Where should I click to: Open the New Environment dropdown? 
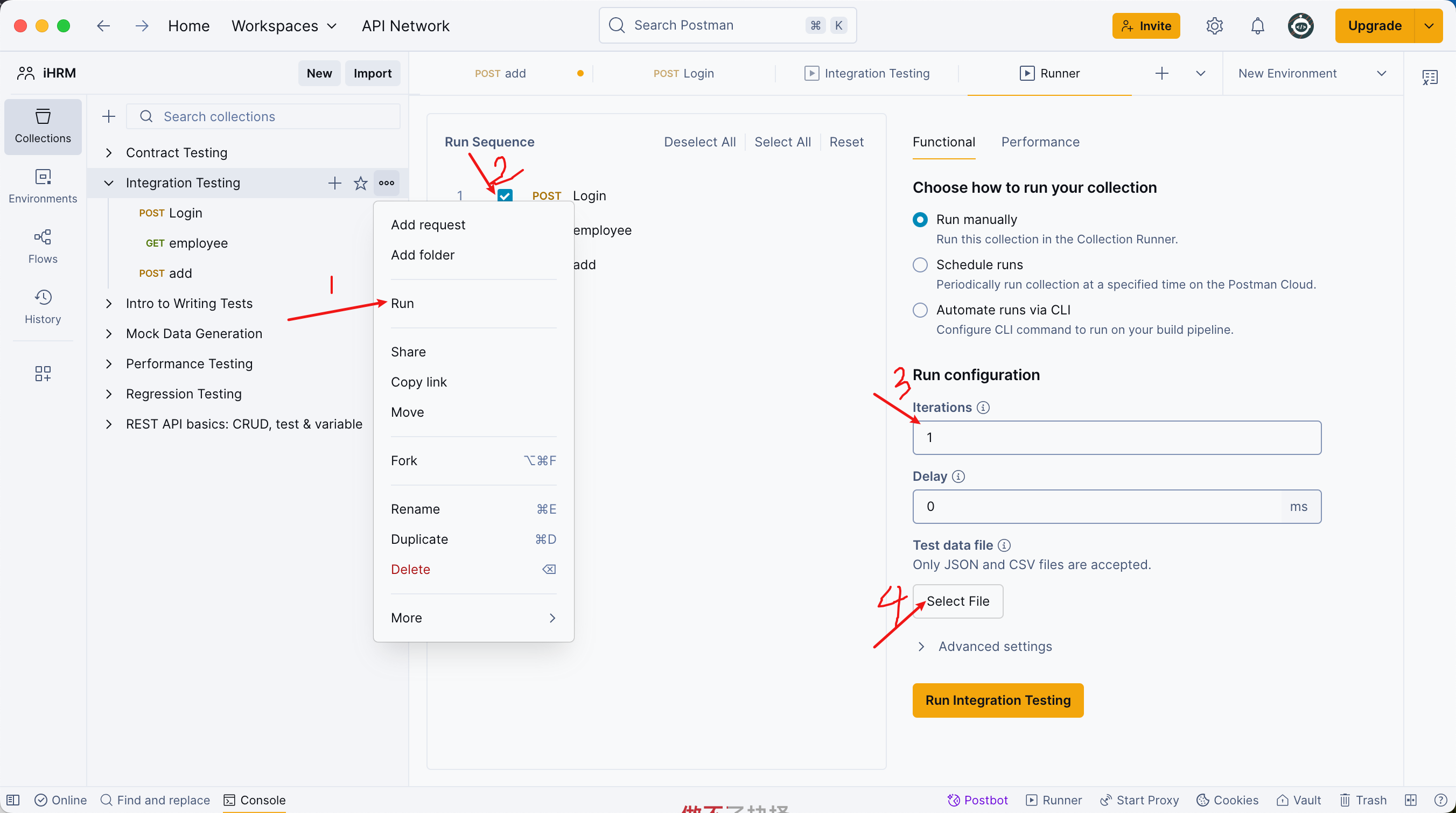tap(1312, 73)
